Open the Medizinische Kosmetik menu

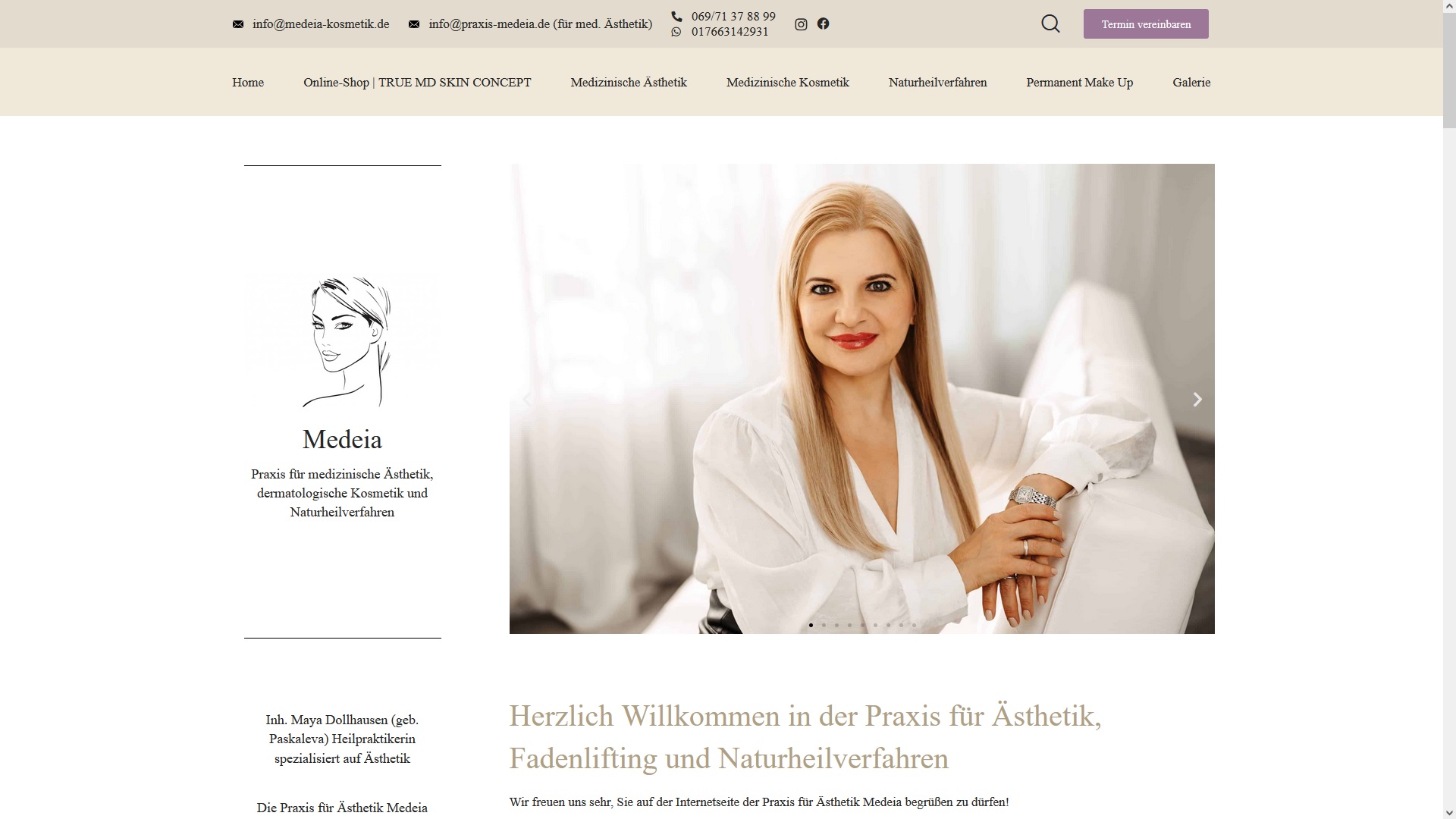[788, 82]
